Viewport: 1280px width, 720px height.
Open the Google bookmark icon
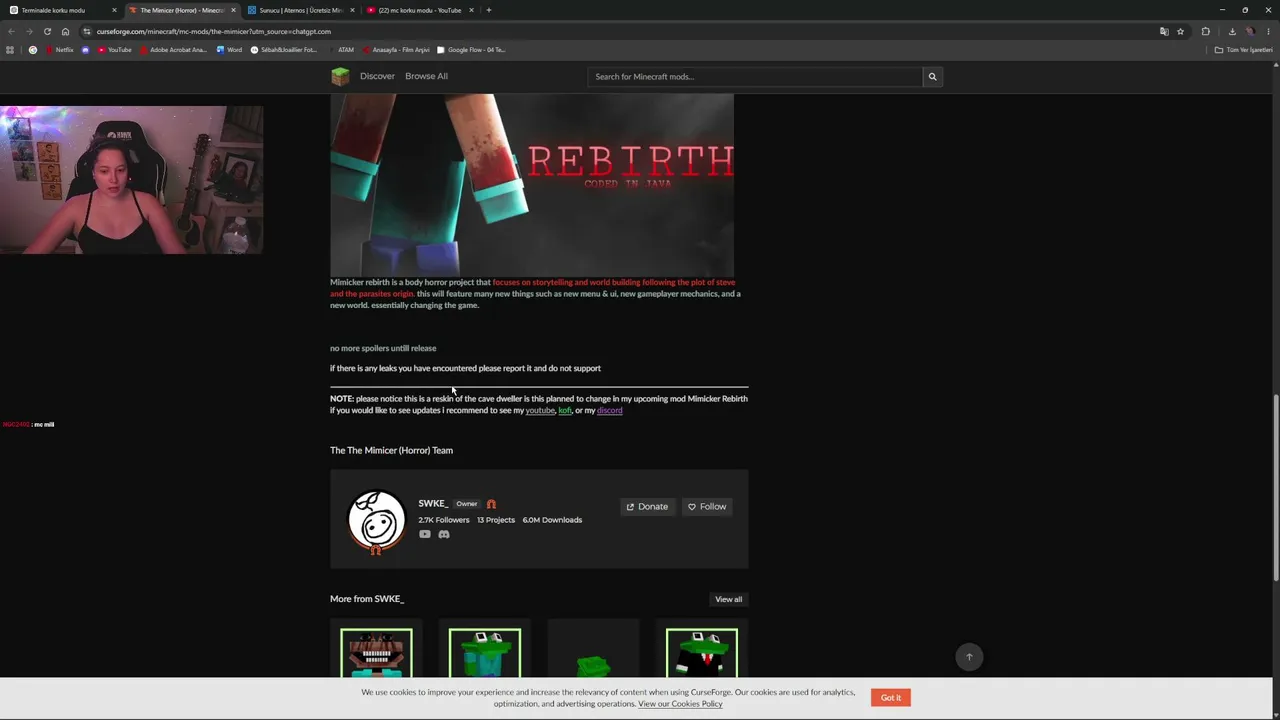[33, 50]
